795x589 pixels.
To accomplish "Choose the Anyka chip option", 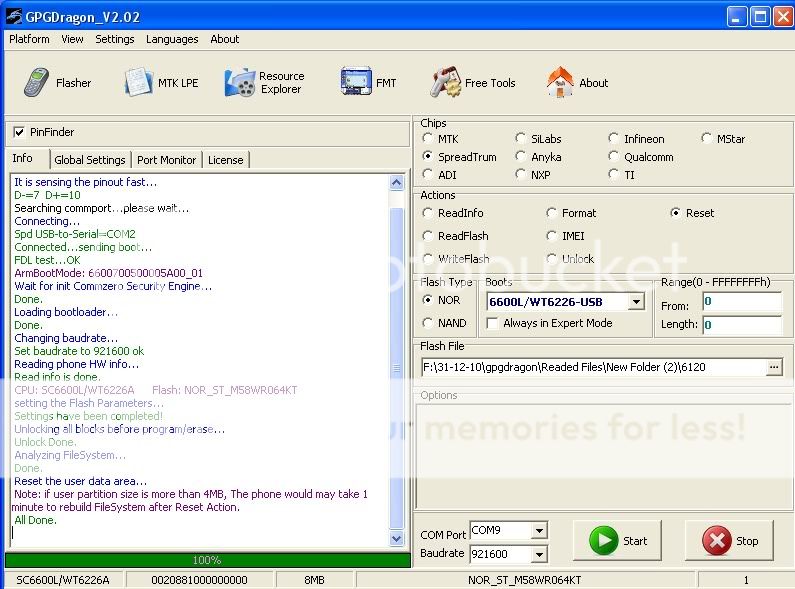I will point(520,157).
